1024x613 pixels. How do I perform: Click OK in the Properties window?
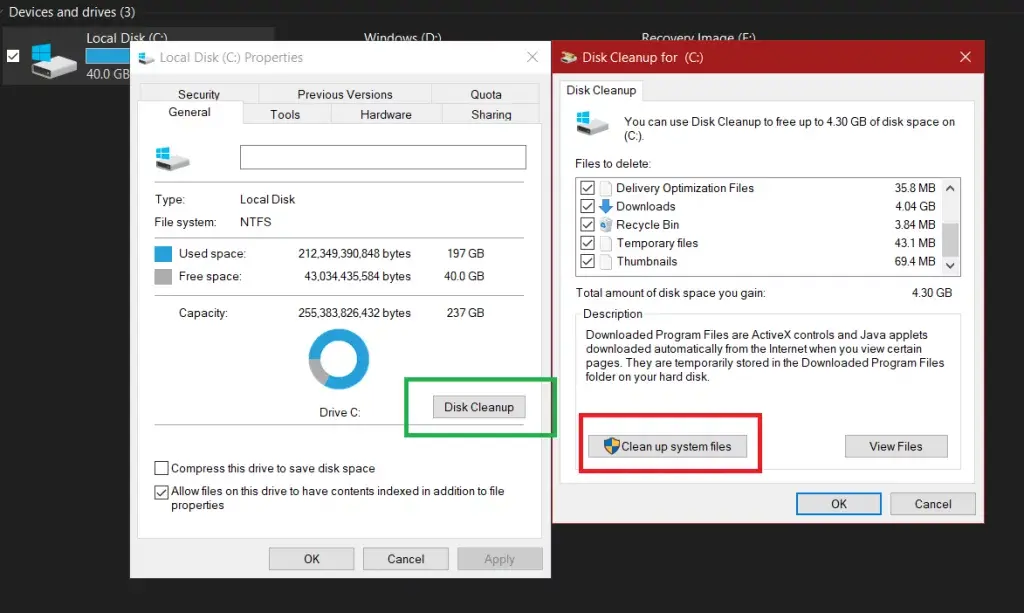click(x=312, y=559)
